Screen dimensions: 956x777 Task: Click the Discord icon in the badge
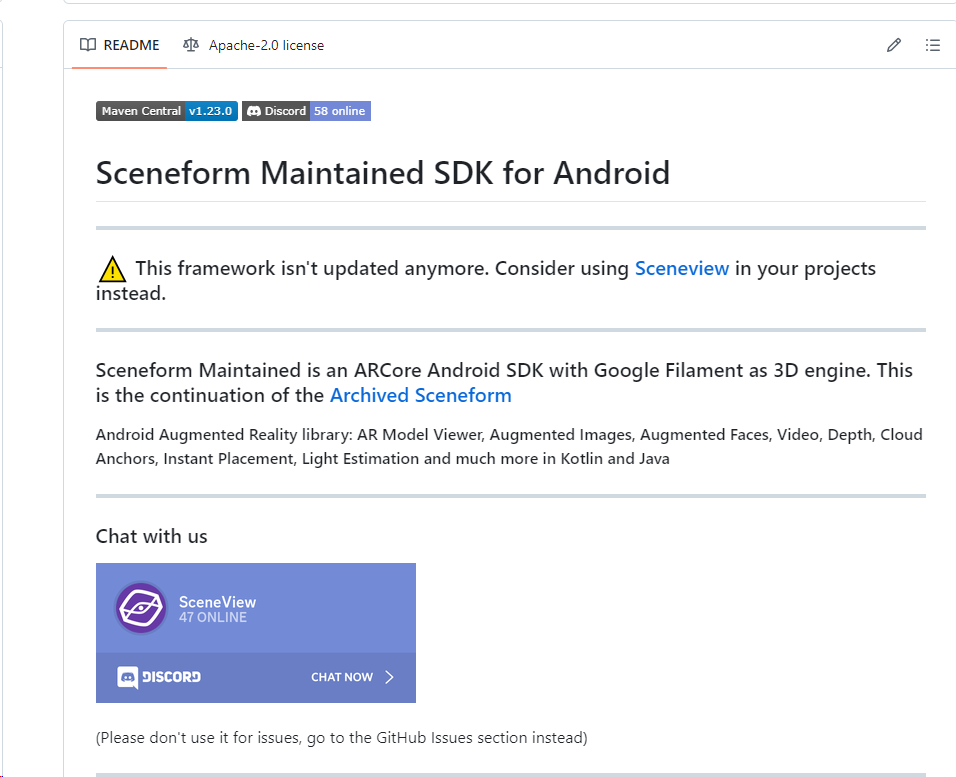point(254,111)
